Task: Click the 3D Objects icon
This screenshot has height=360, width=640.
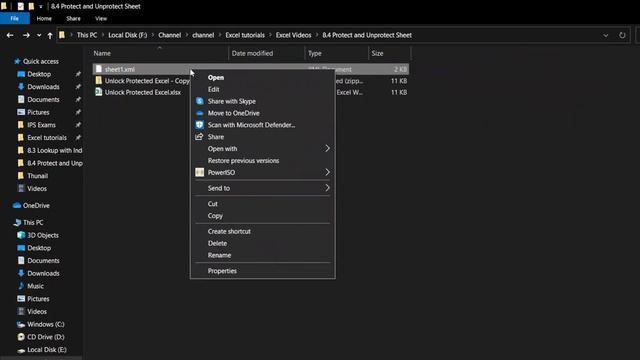Action: (x=21, y=235)
